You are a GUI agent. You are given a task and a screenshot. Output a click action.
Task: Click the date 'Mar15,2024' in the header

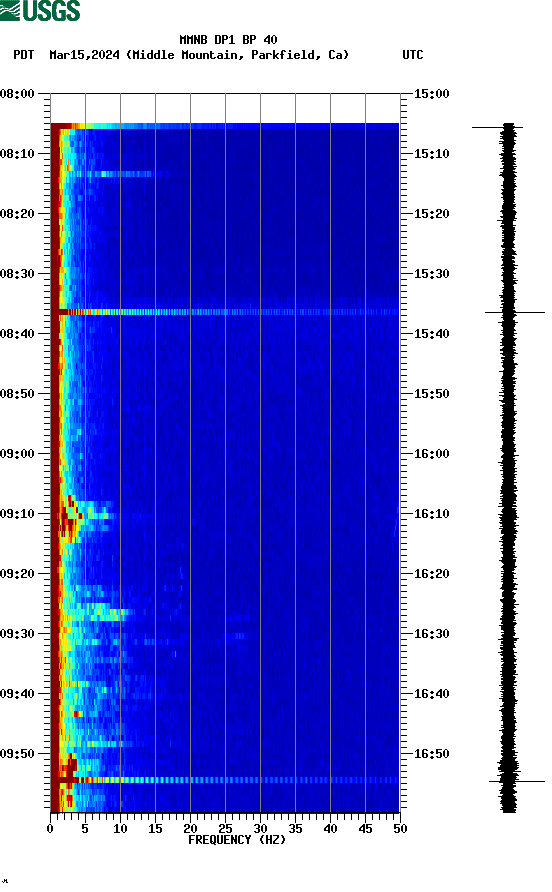84,55
